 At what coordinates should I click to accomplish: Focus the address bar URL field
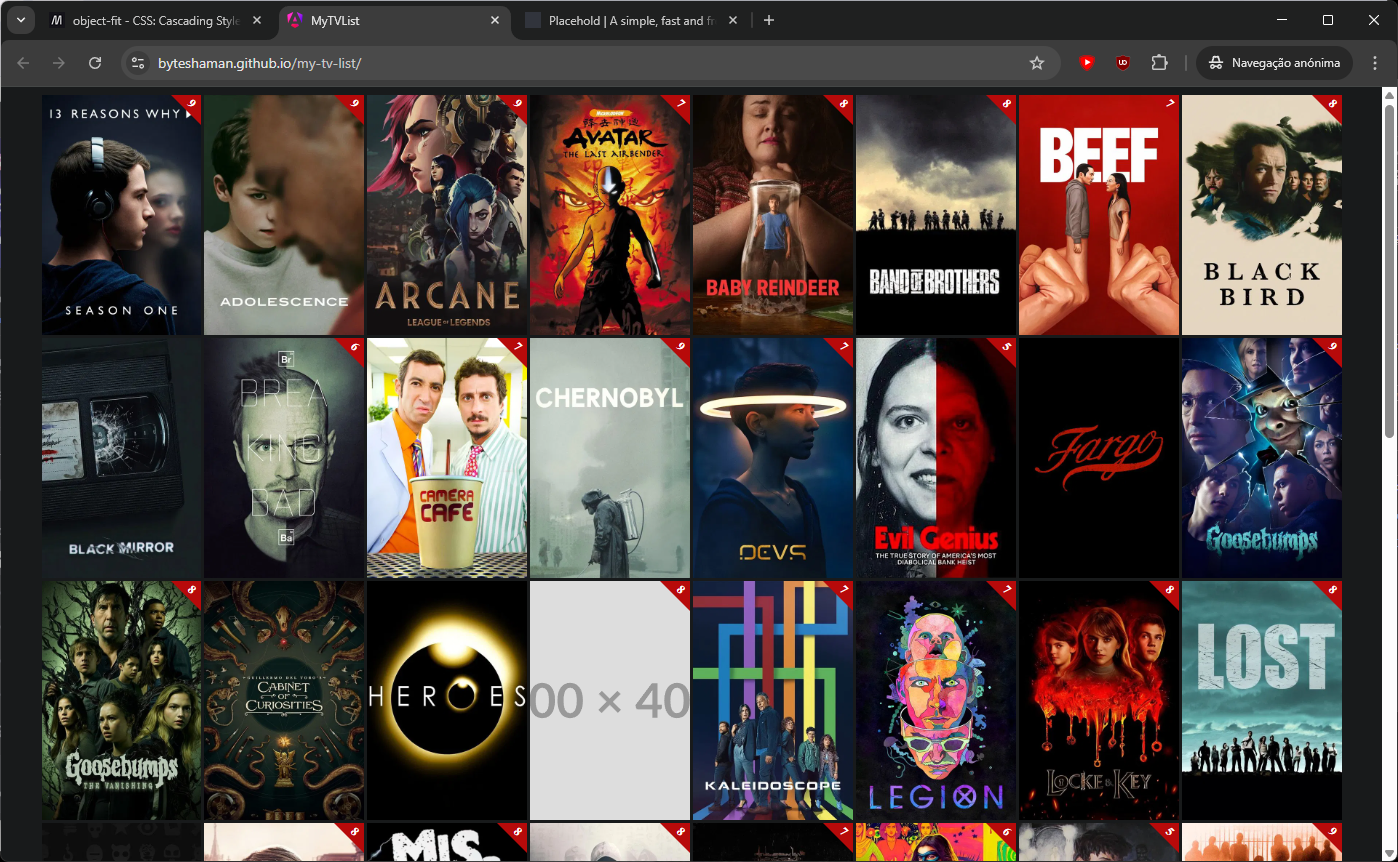590,63
